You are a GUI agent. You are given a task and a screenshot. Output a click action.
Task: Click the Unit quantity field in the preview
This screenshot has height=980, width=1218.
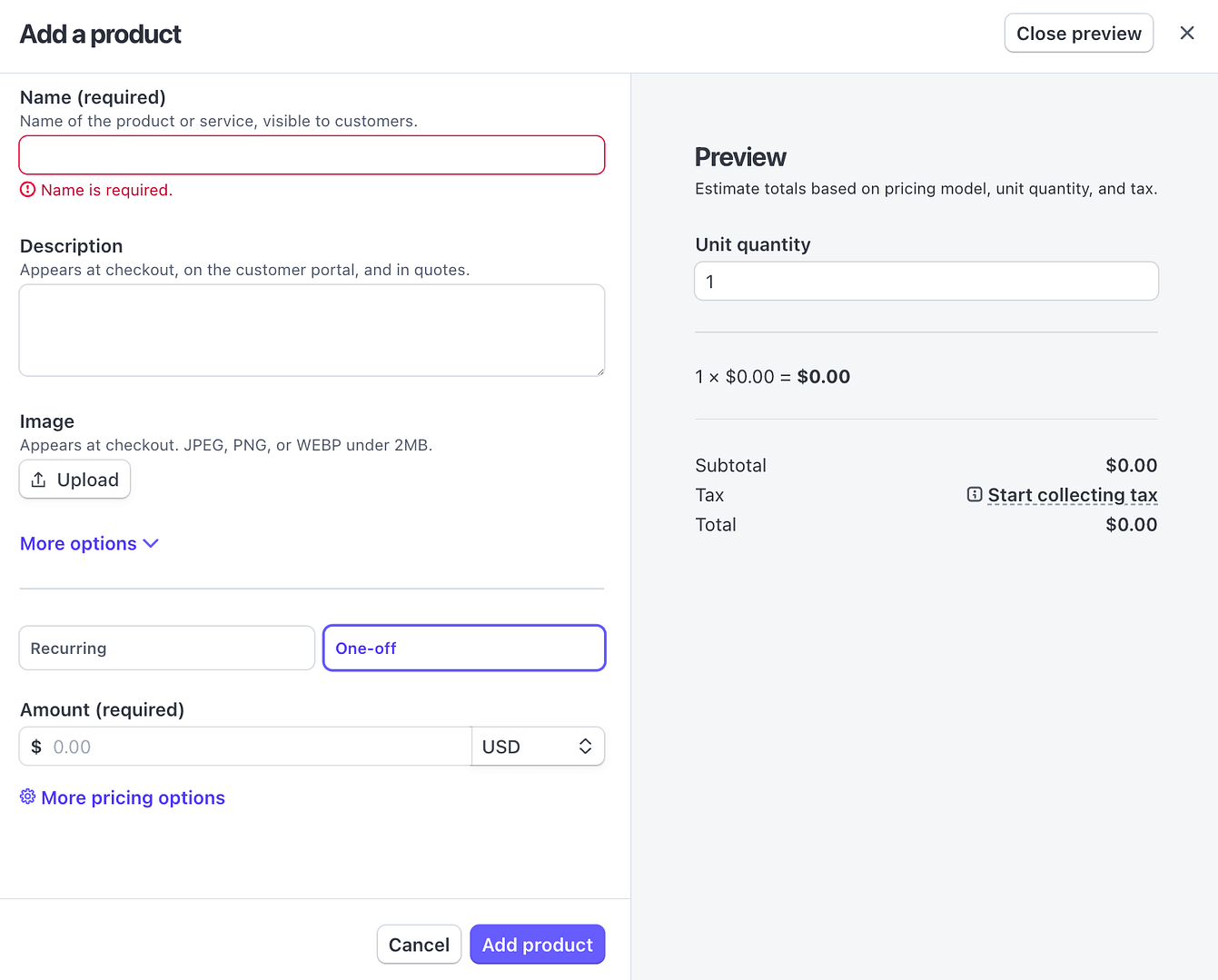coord(926,281)
